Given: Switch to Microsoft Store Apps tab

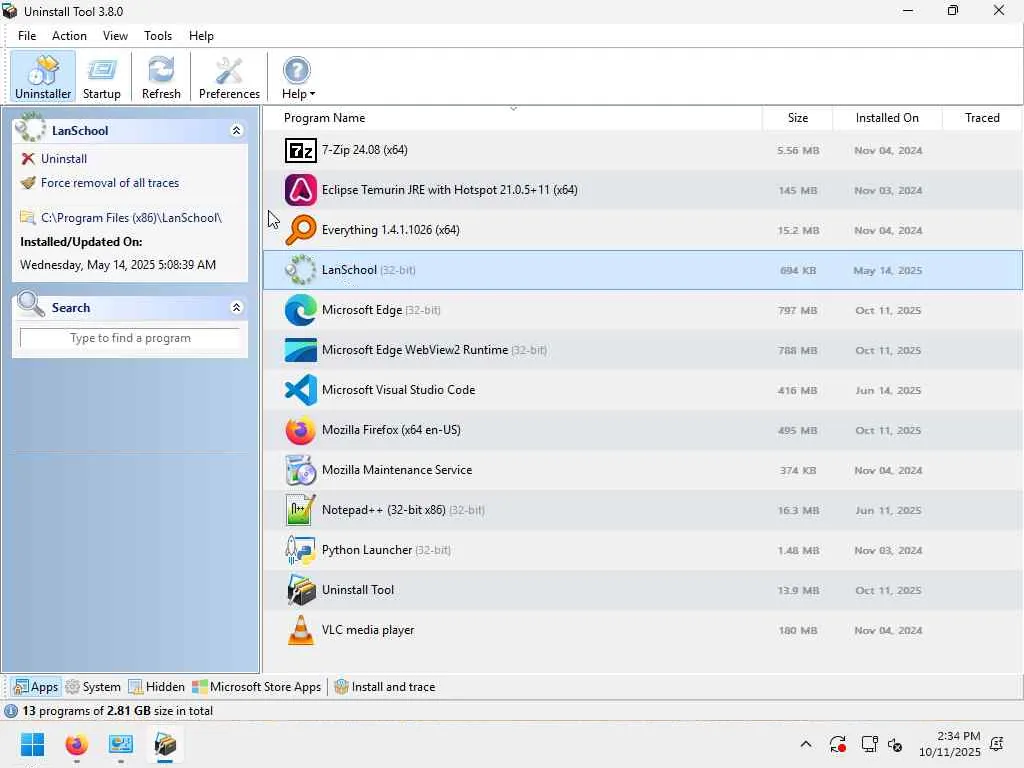Looking at the screenshot, I should click(x=256, y=687).
